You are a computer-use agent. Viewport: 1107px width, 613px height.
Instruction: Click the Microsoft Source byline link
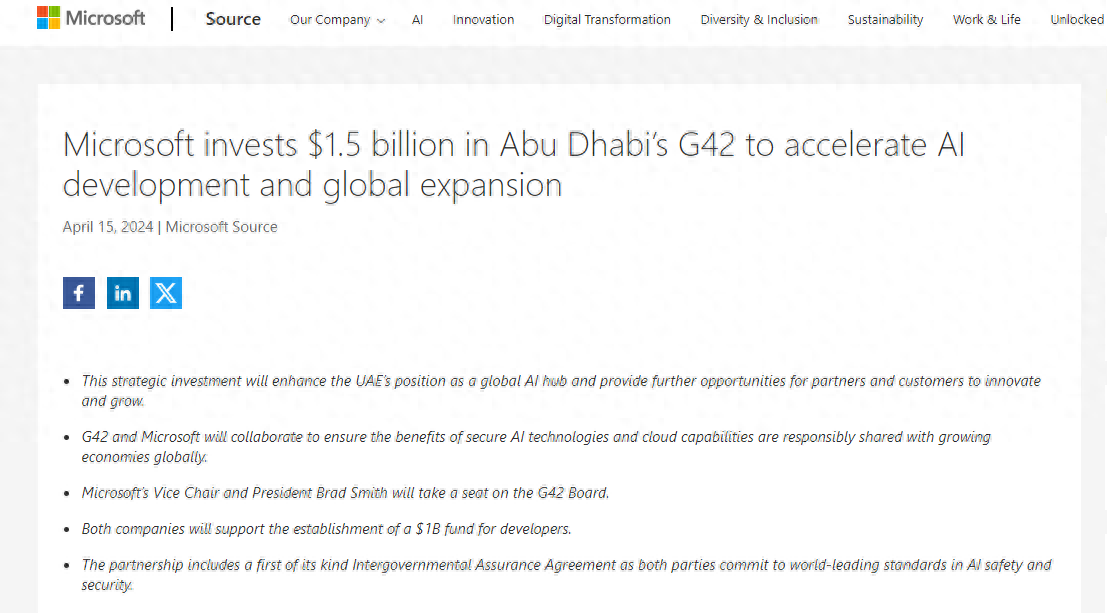(221, 227)
